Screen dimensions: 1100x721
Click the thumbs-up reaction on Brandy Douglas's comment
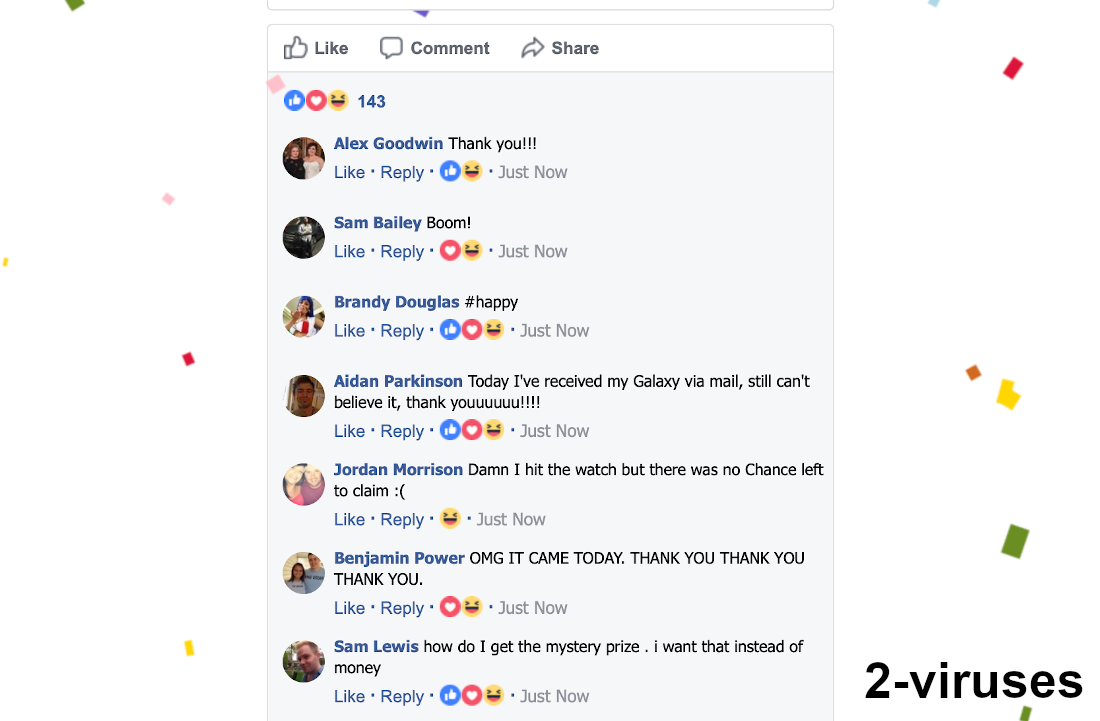click(x=450, y=329)
